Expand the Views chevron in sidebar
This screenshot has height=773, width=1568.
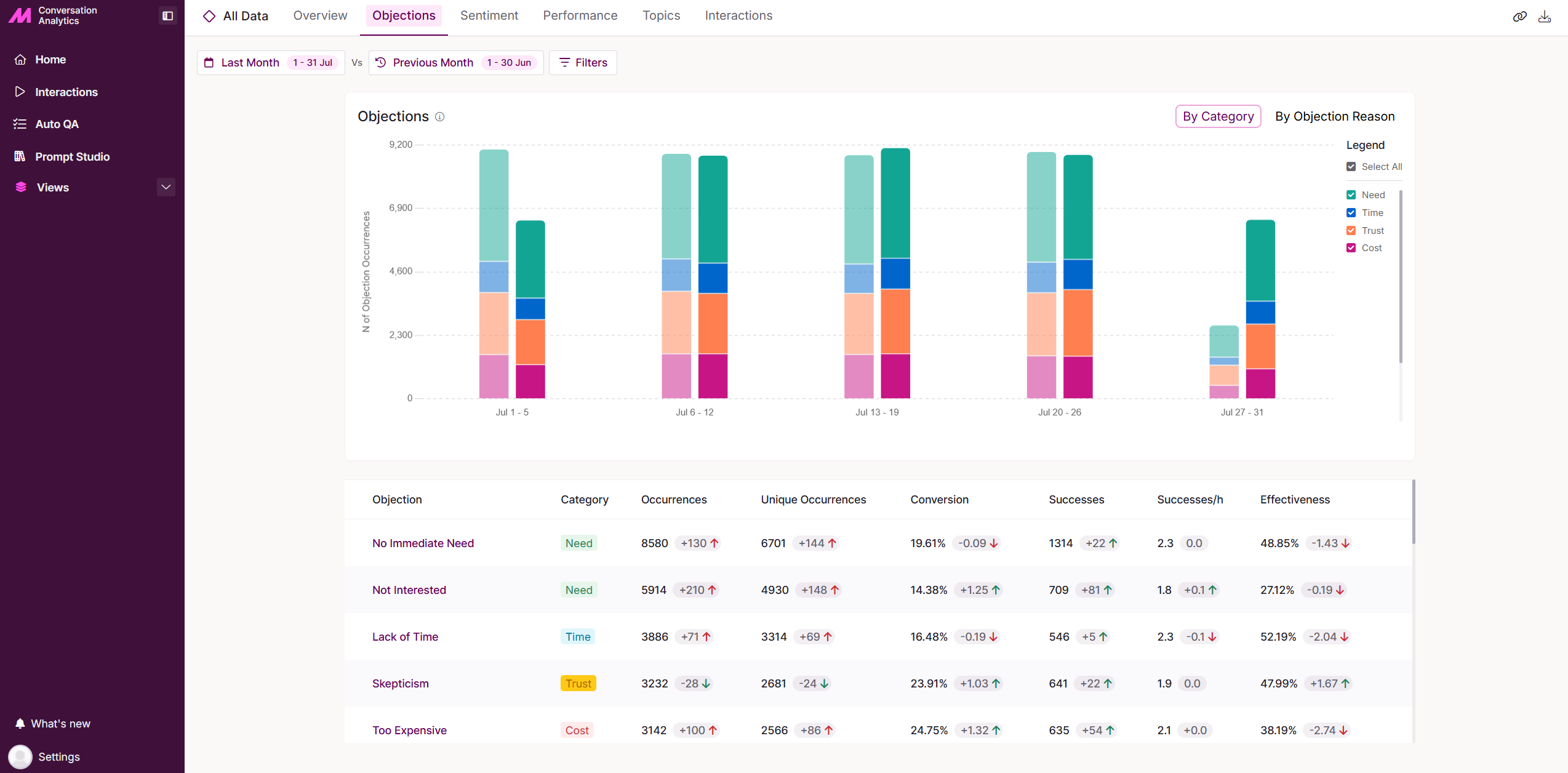click(166, 187)
